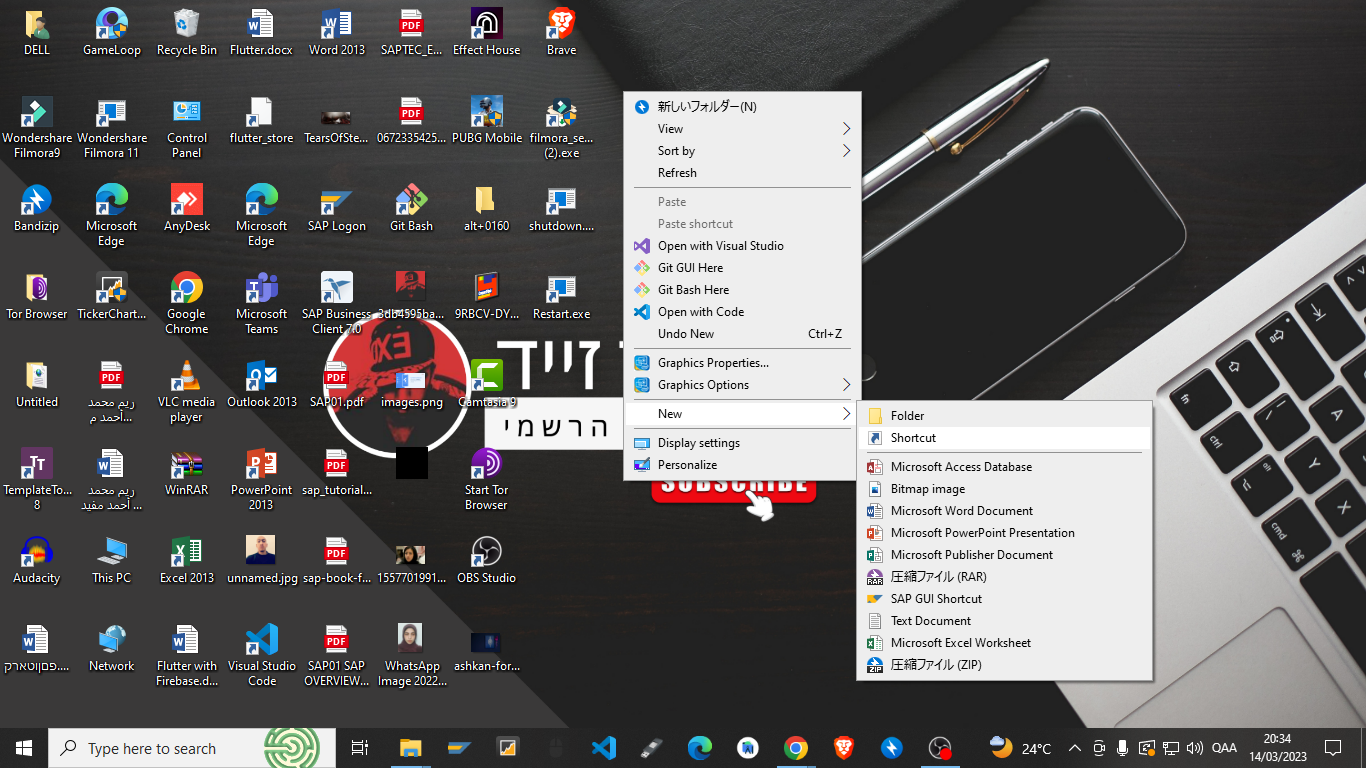Select the PowerPoint 2013 desktop shortcut
Viewport: 1366px width, 768px height.
[x=261, y=479]
